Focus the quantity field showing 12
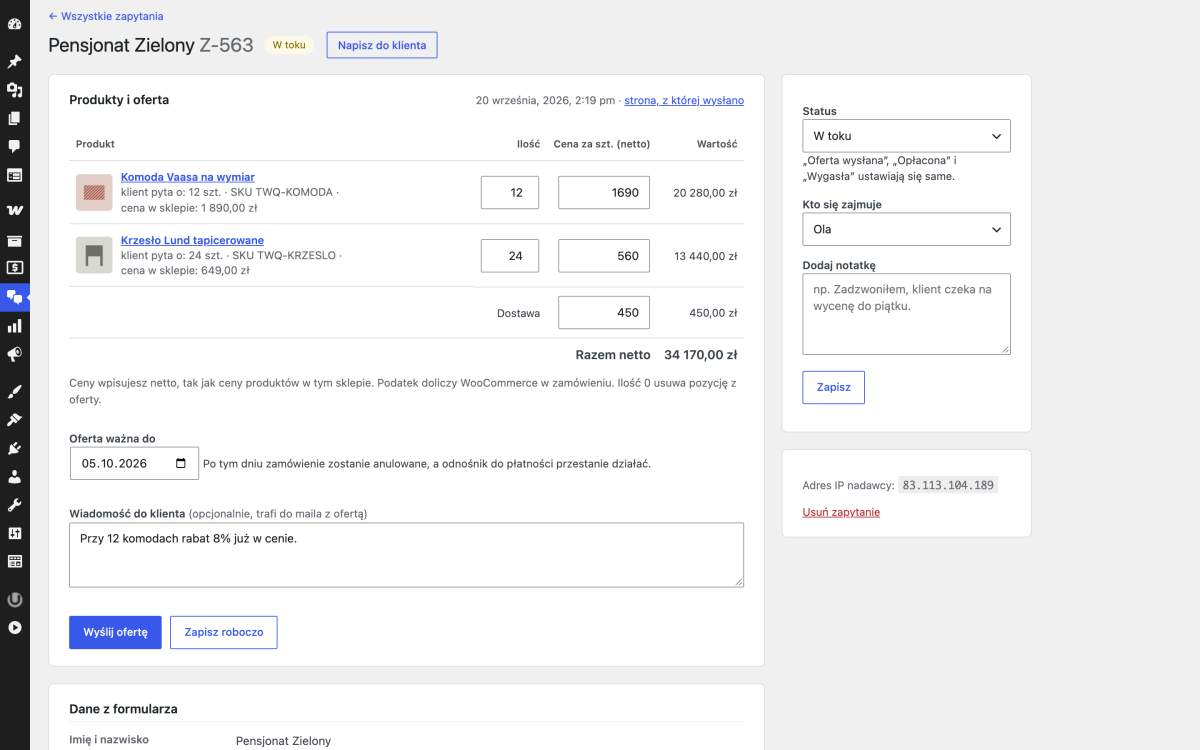Screen dimensions: 1200x750 [510, 193]
